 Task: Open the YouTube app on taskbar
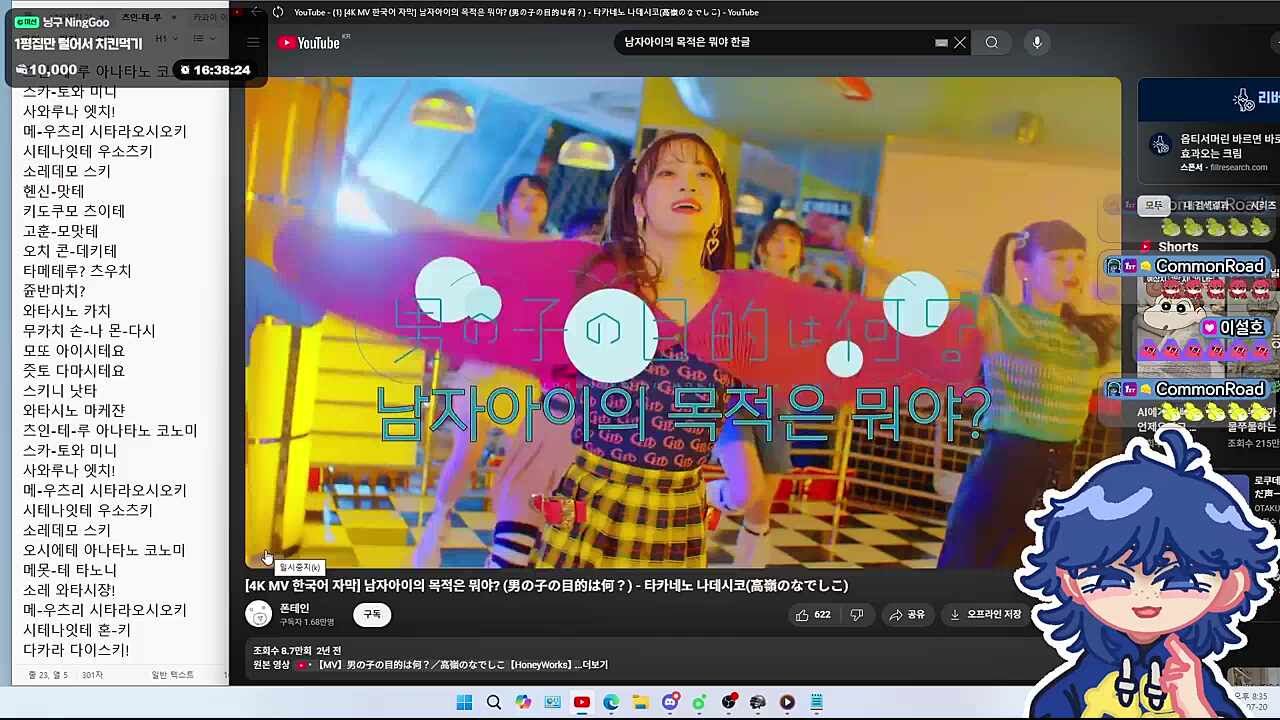582,702
